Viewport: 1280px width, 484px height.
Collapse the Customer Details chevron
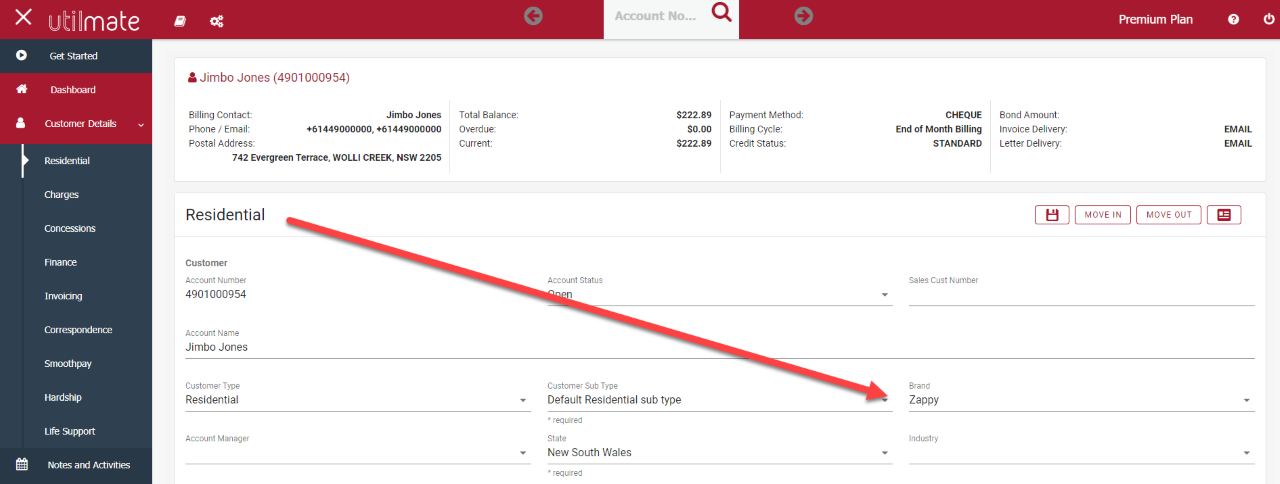coord(141,125)
